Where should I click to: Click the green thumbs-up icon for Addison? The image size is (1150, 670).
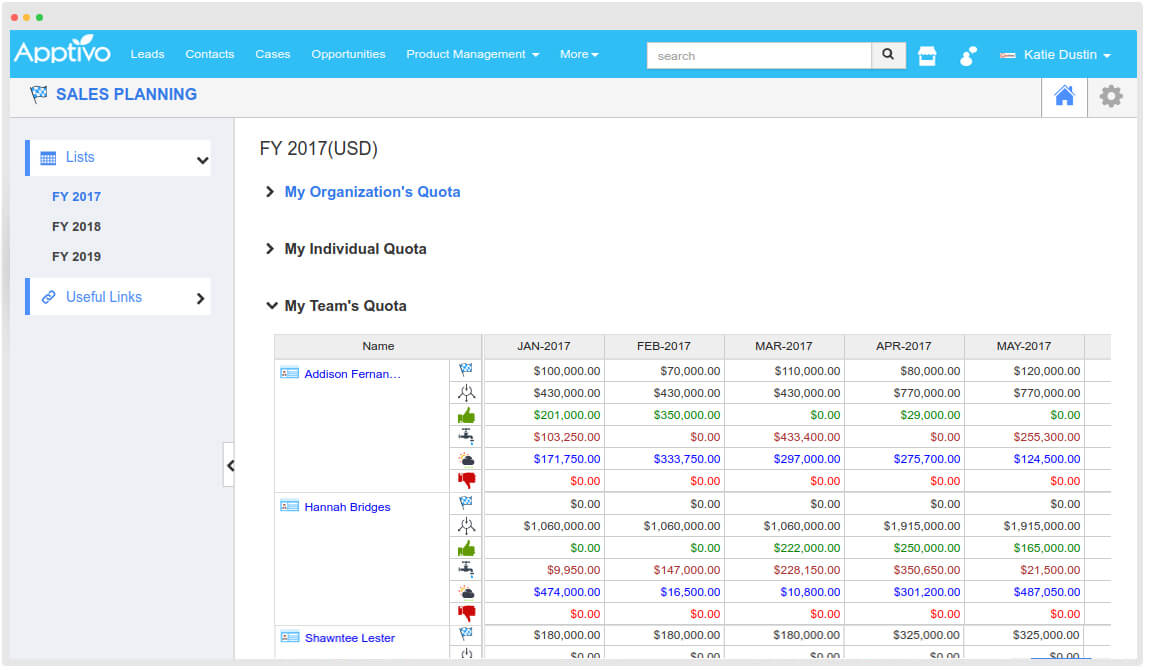tap(466, 416)
